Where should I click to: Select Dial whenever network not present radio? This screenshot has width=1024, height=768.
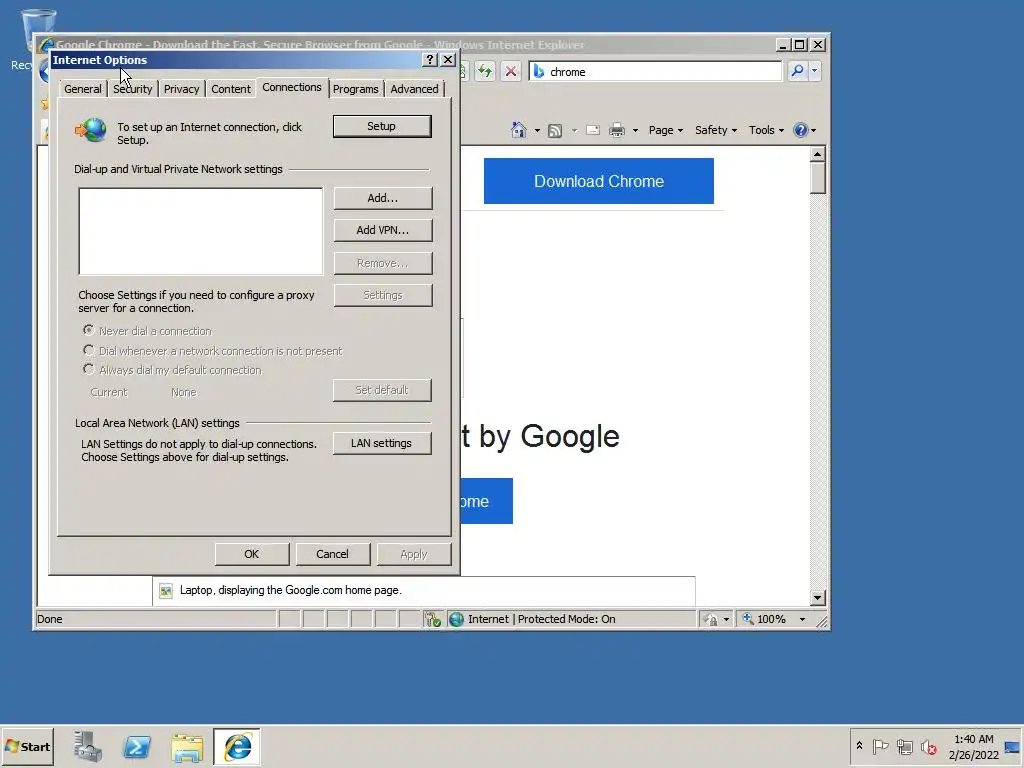(89, 350)
